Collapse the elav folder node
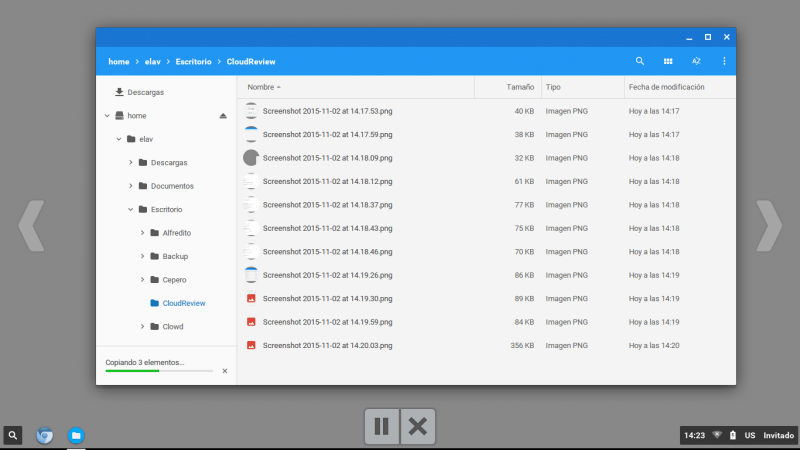This screenshot has width=800, height=450. tap(119, 139)
